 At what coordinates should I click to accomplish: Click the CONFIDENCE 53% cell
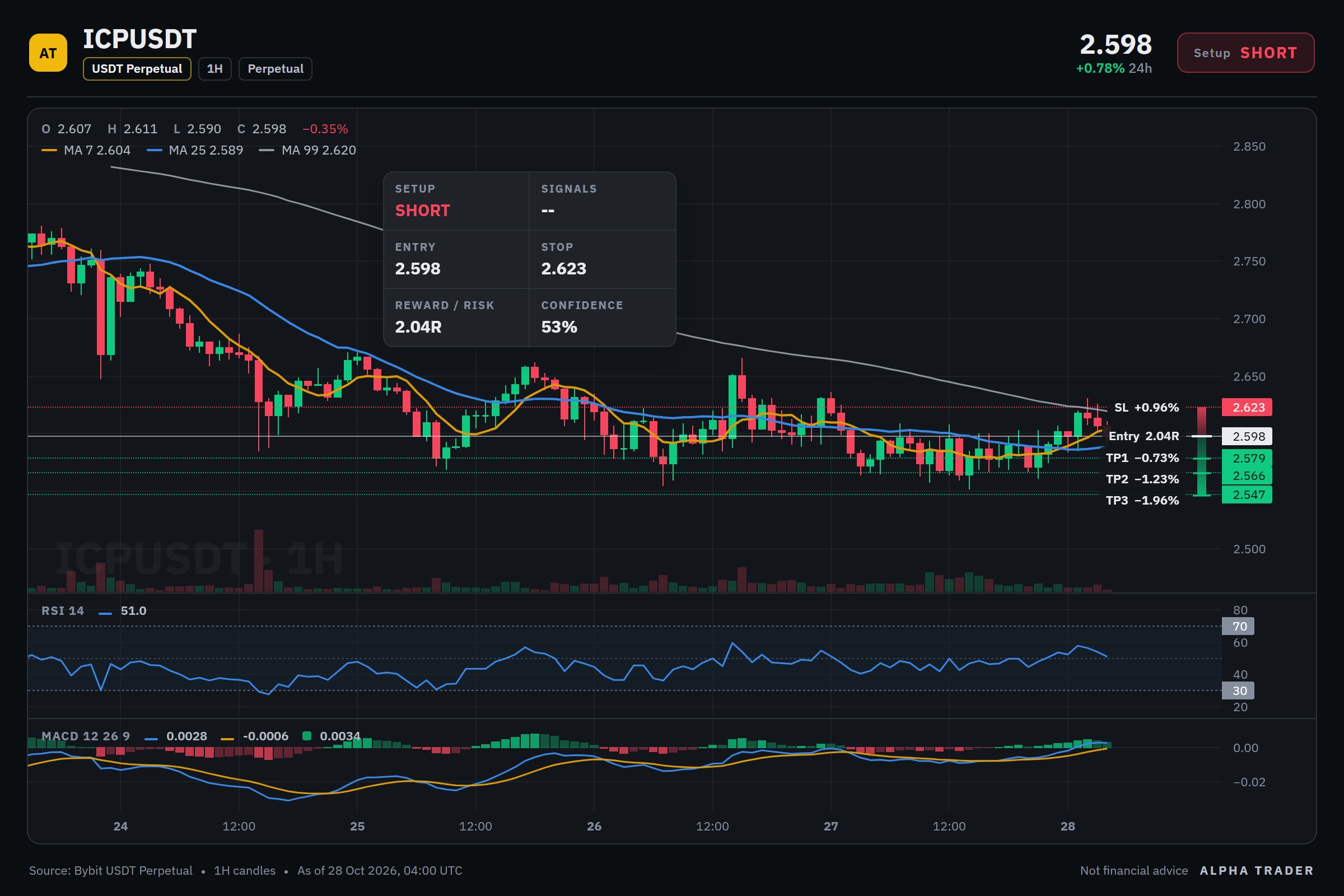click(603, 318)
